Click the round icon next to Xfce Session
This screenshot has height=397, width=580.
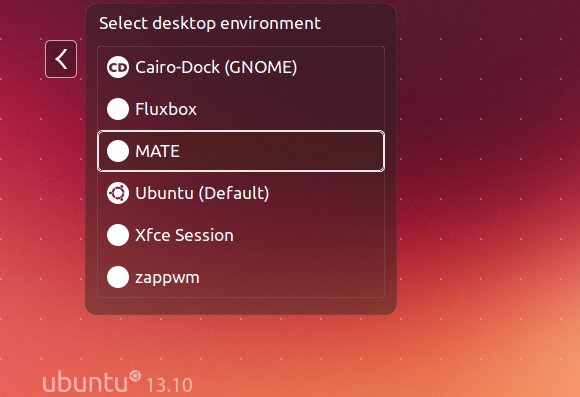118,235
